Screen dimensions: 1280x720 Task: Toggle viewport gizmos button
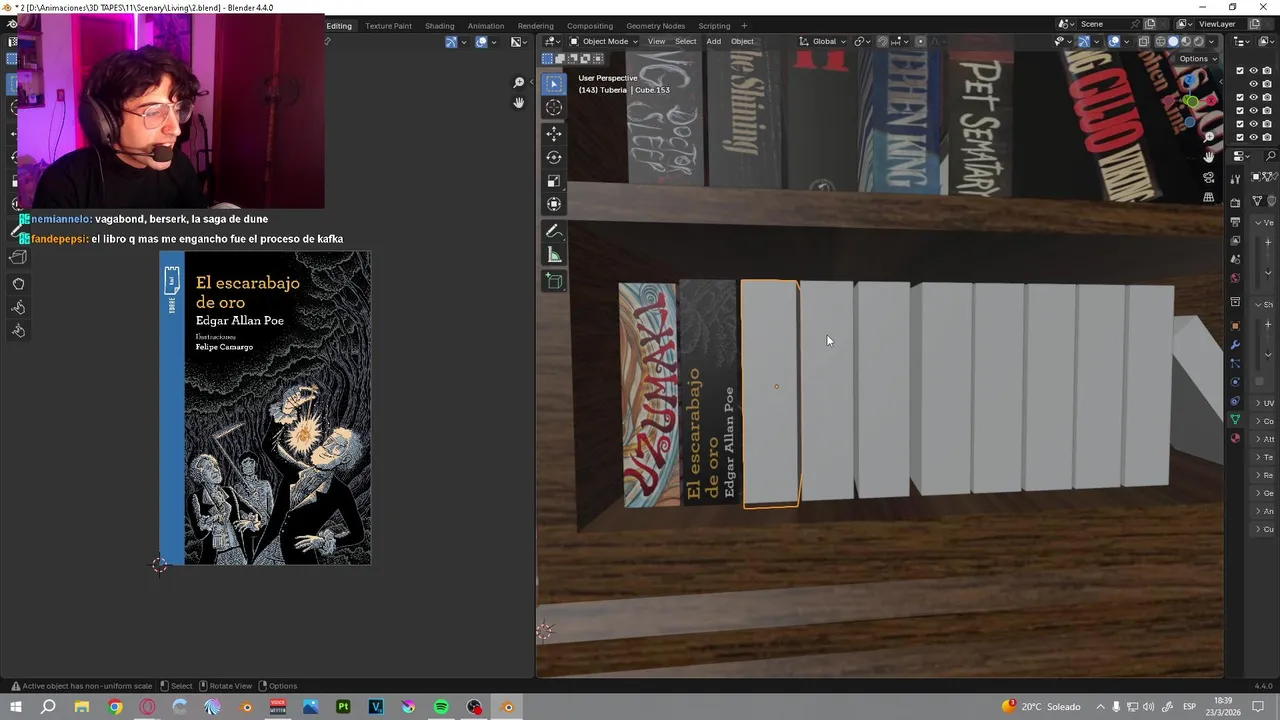point(1084,41)
